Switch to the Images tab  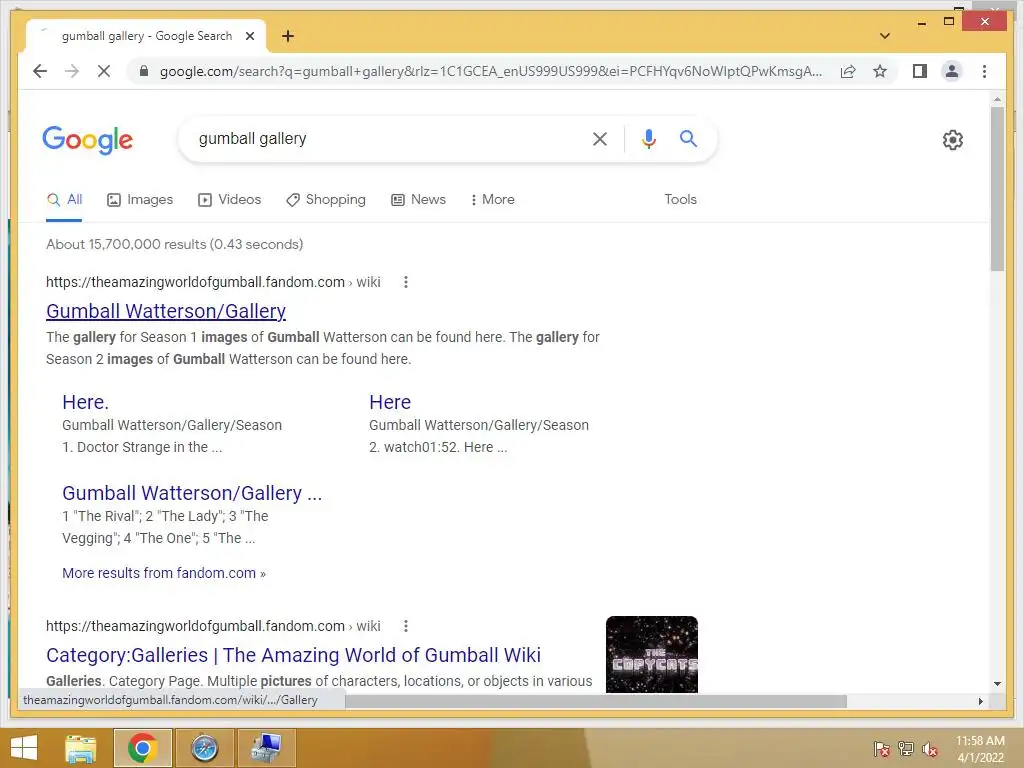click(x=140, y=200)
